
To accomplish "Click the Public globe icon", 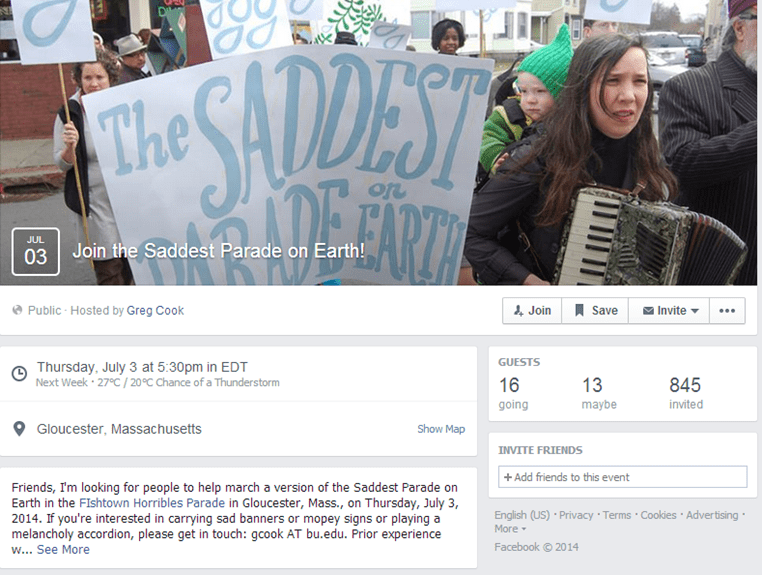I will tap(17, 310).
